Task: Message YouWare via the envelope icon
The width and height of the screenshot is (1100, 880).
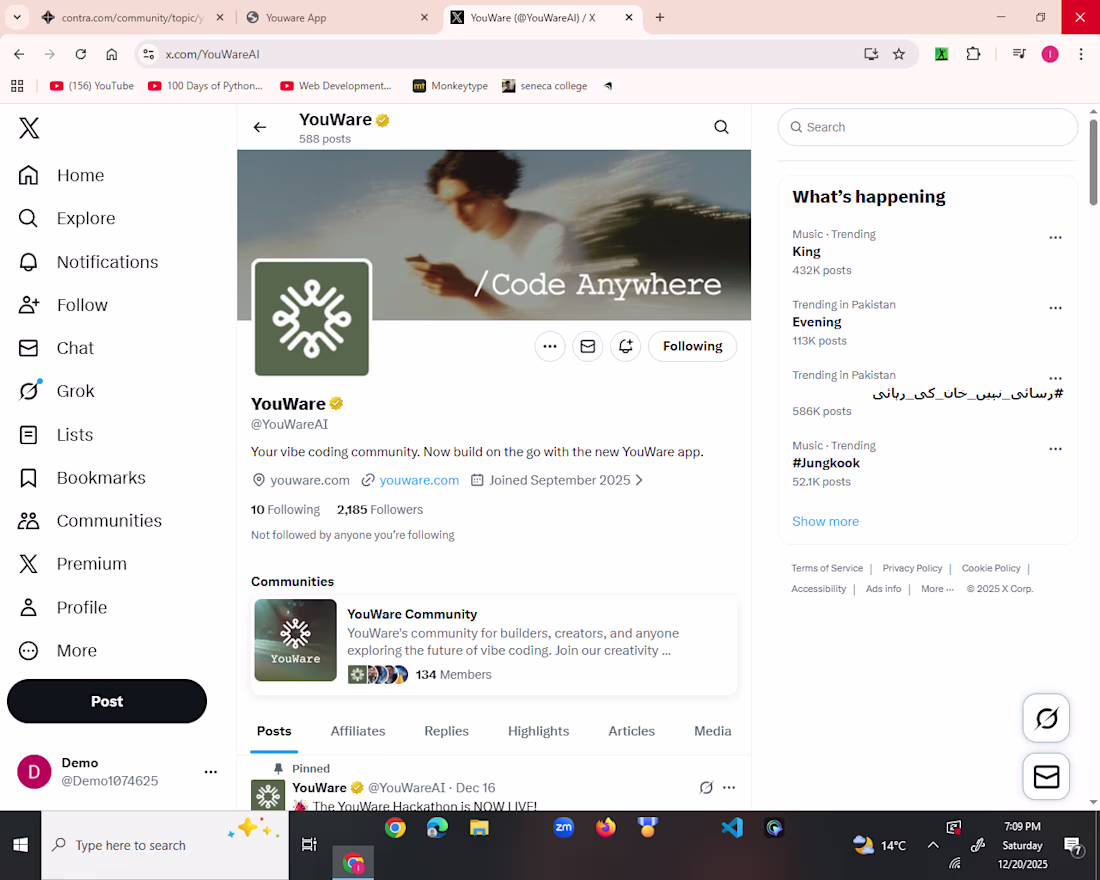Action: tap(588, 346)
